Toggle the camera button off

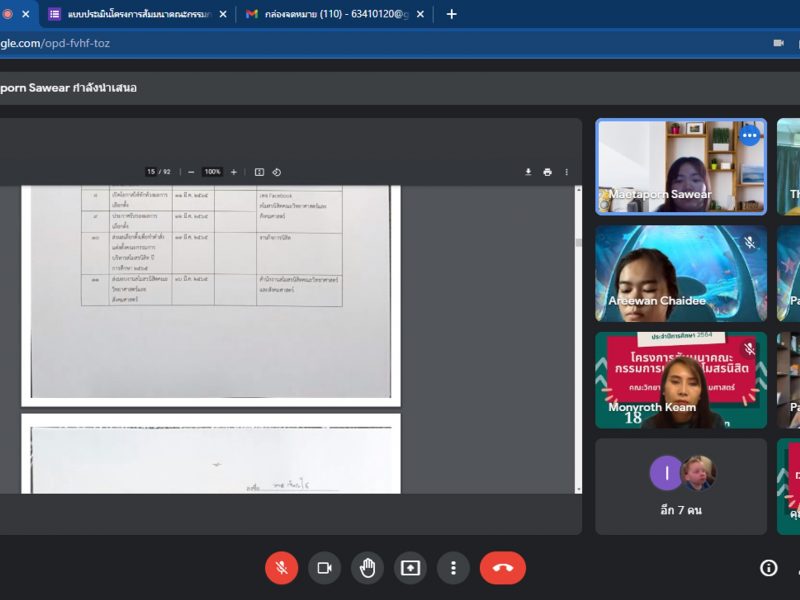[x=324, y=568]
